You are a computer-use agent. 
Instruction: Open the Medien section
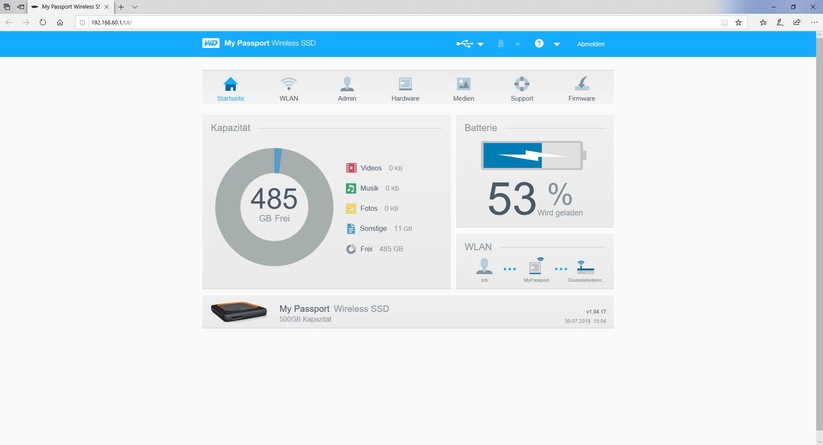[x=463, y=88]
